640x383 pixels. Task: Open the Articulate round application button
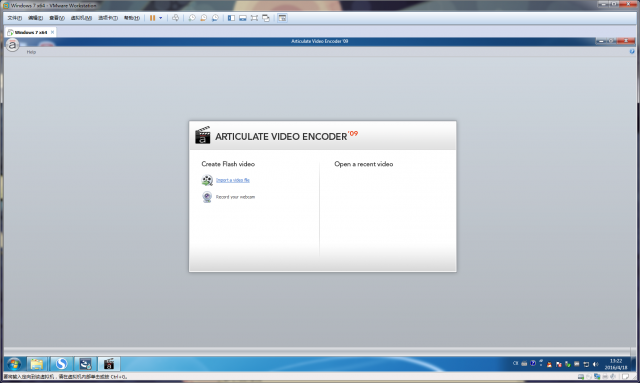13,45
